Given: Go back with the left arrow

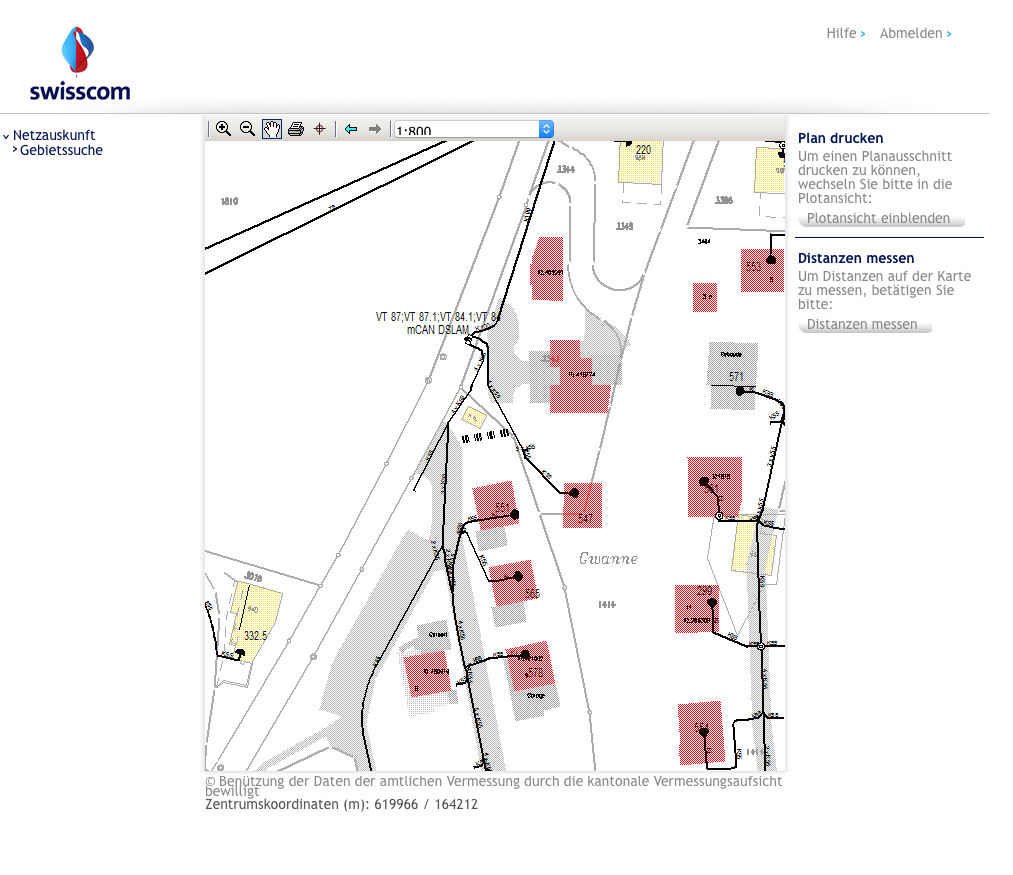Looking at the screenshot, I should [351, 129].
